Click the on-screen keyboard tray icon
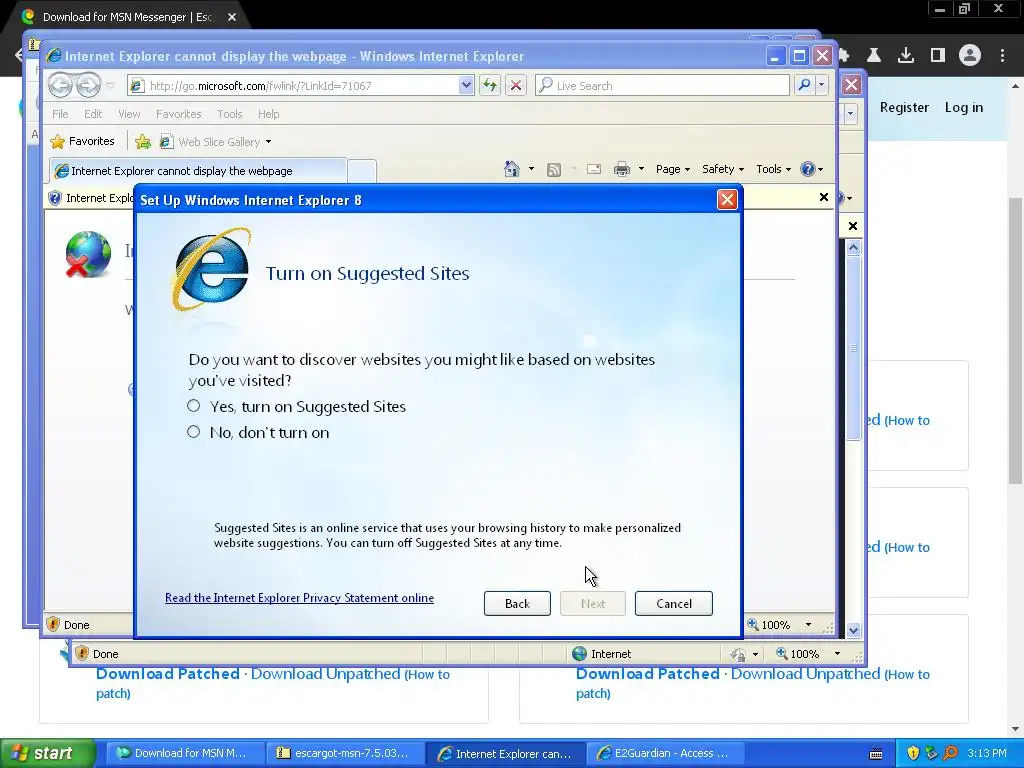 coord(876,754)
